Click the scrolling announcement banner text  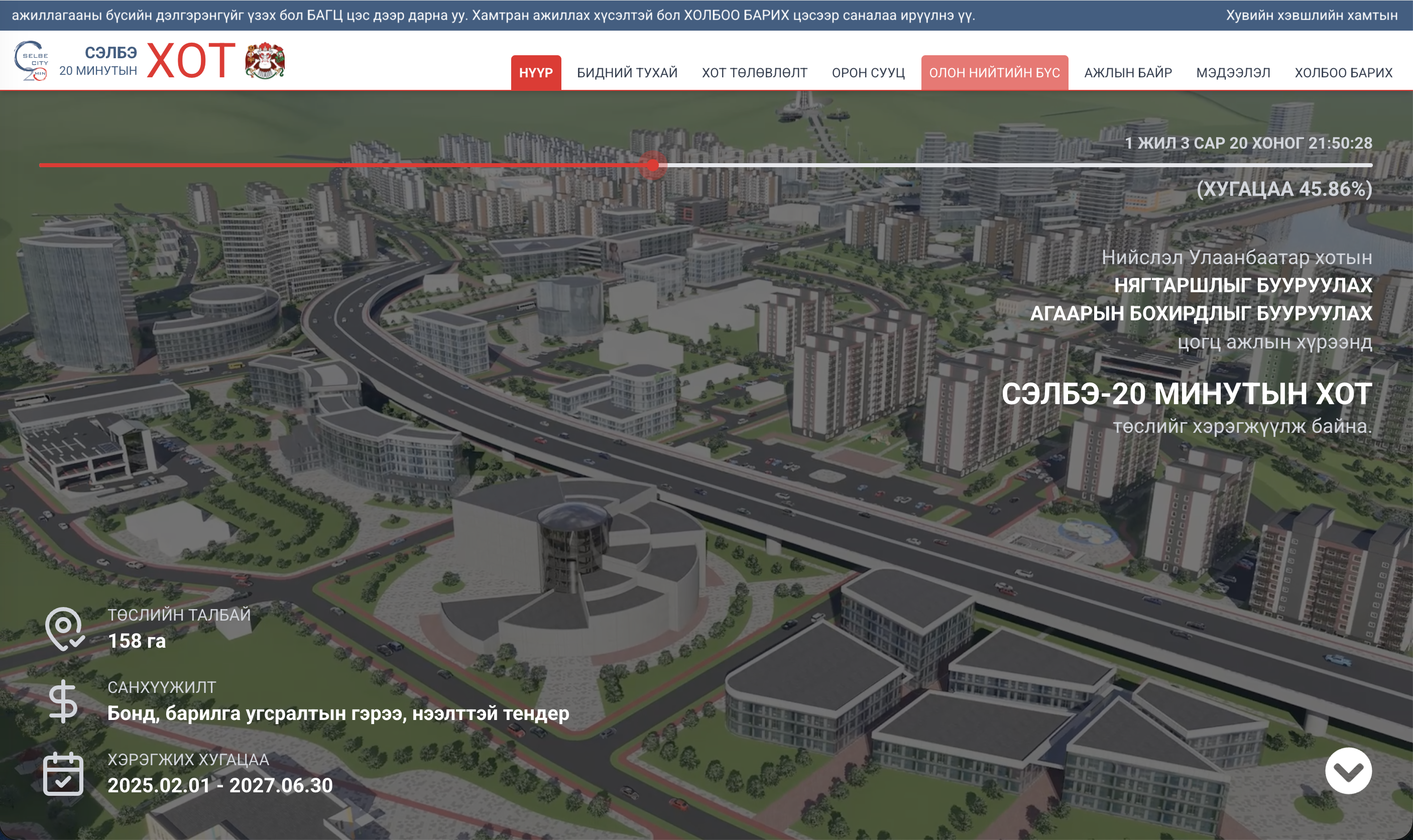[493, 15]
